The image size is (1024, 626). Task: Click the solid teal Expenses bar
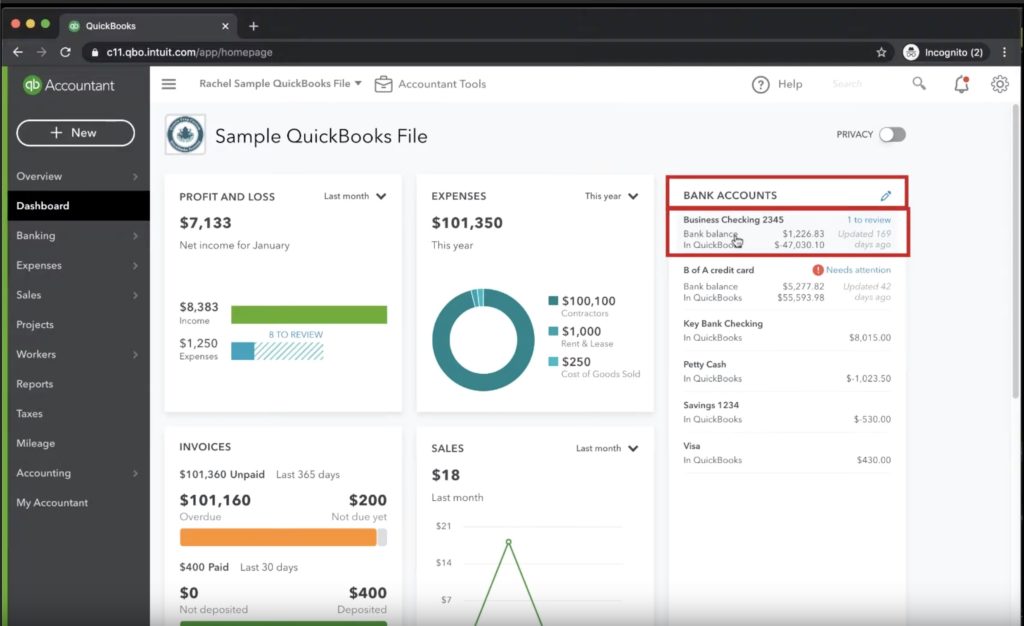[243, 351]
